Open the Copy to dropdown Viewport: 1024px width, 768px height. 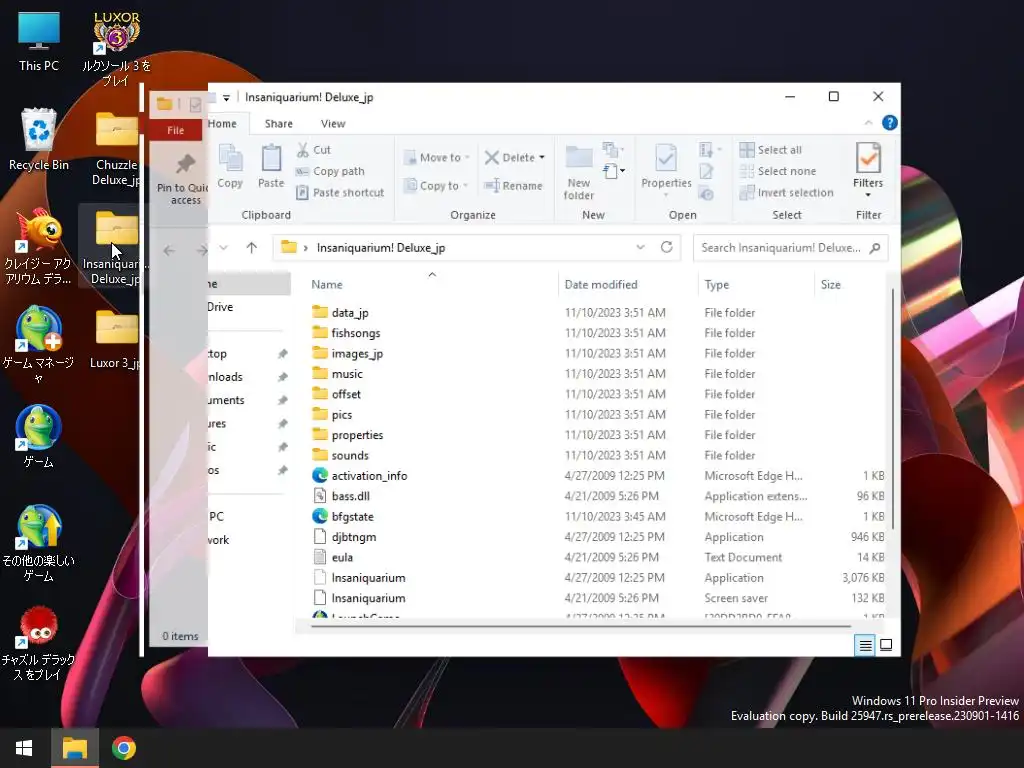[x=436, y=185]
